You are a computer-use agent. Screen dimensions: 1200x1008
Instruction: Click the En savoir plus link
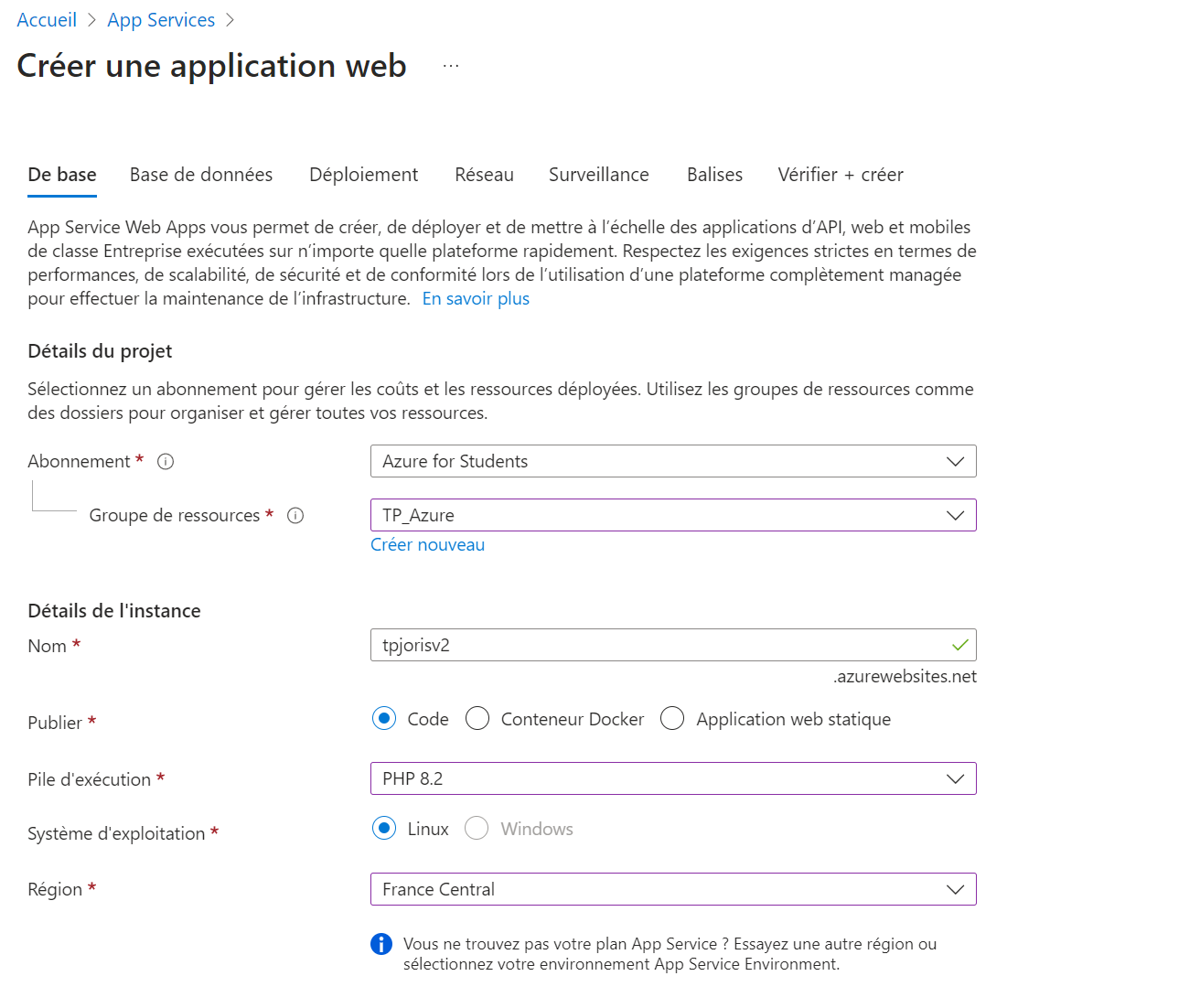475,298
